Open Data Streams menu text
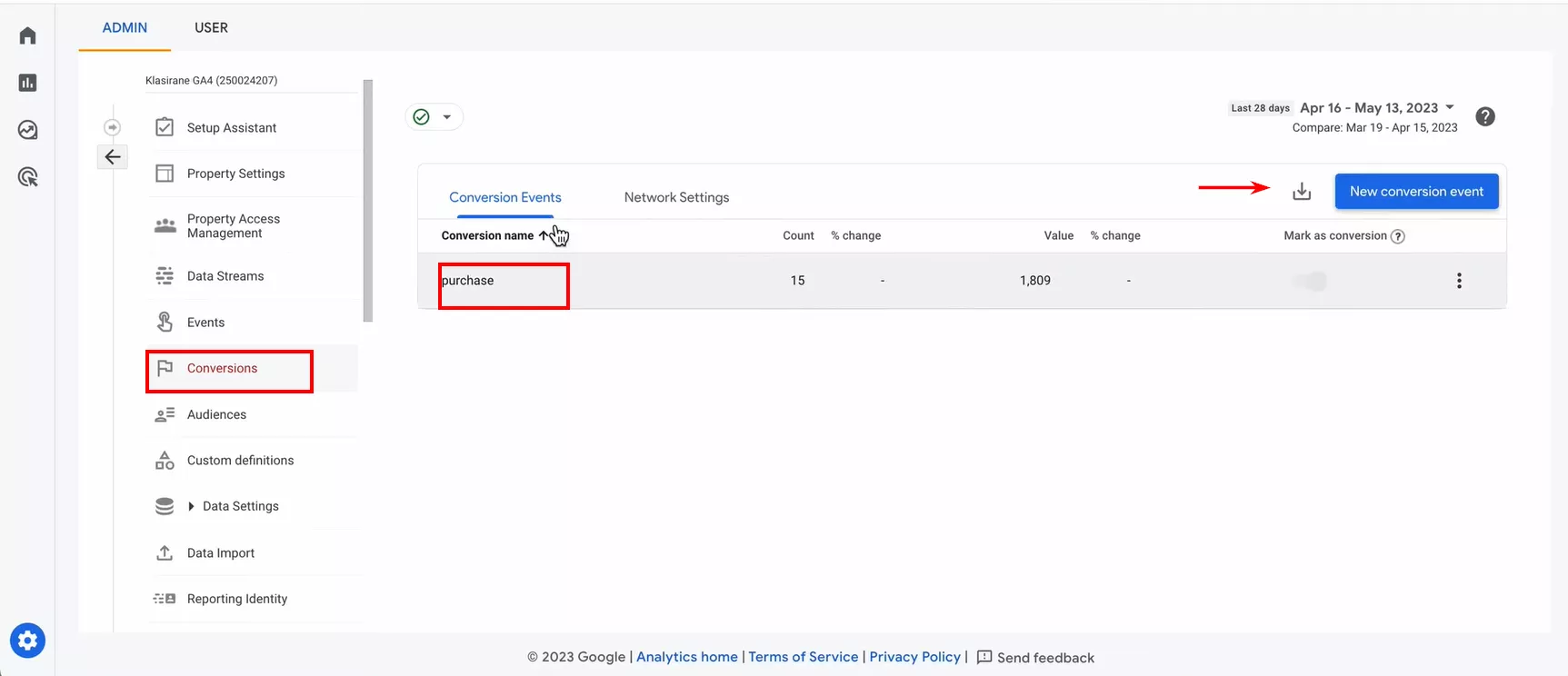 click(225, 276)
